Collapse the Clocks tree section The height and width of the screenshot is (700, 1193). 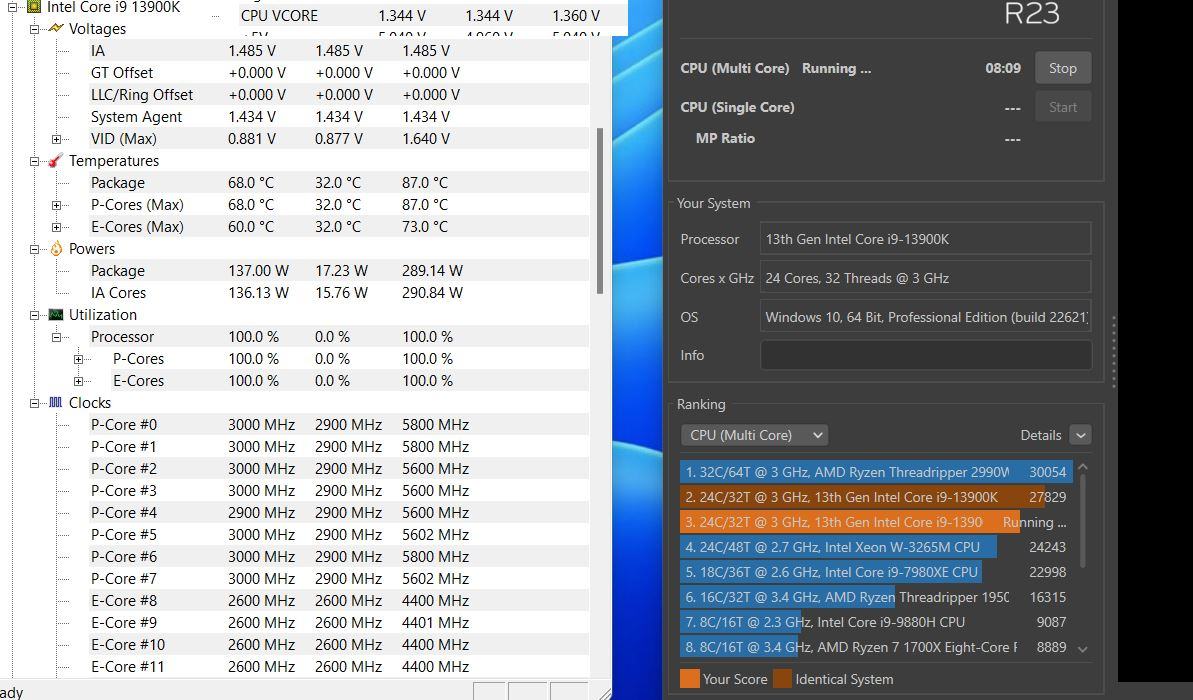(34, 403)
